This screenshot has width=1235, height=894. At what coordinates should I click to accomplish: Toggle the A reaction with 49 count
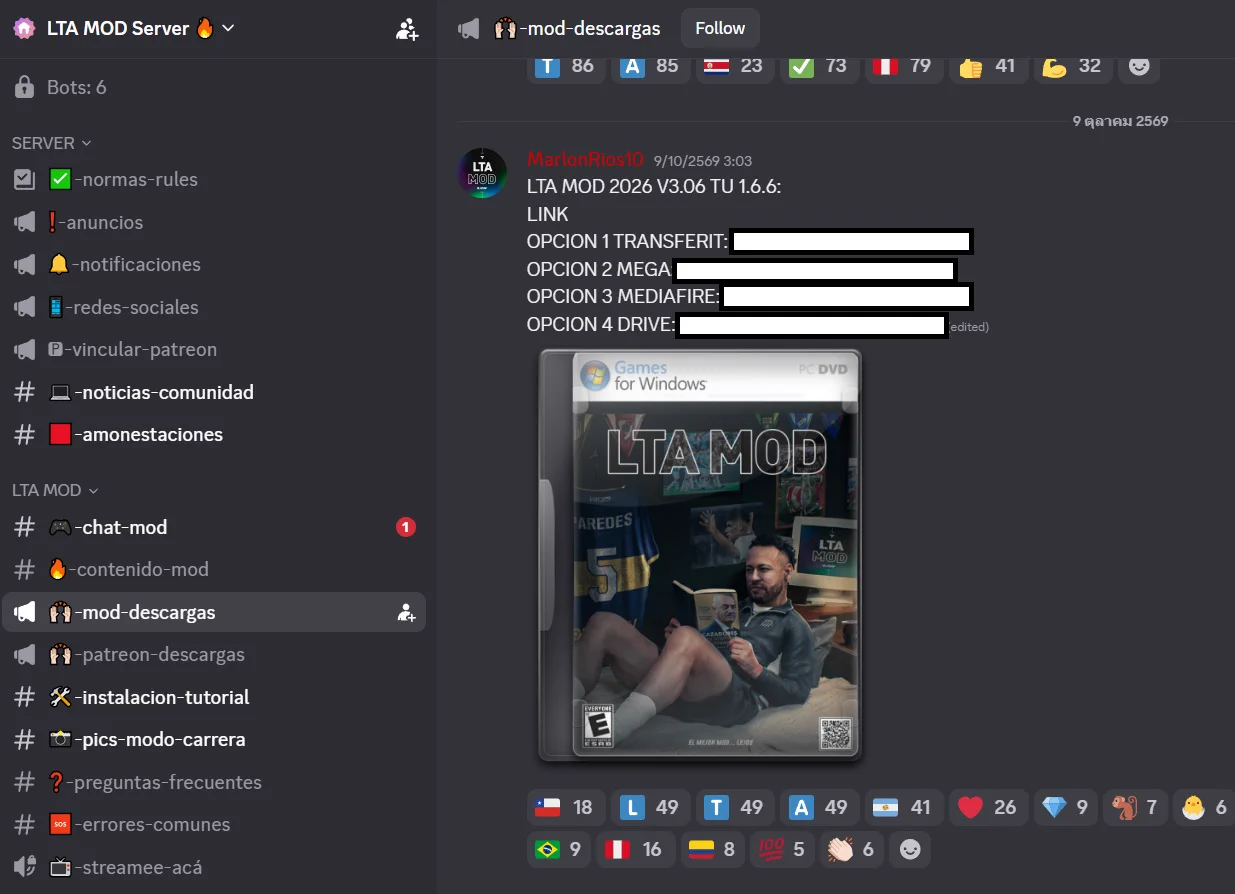pos(818,807)
